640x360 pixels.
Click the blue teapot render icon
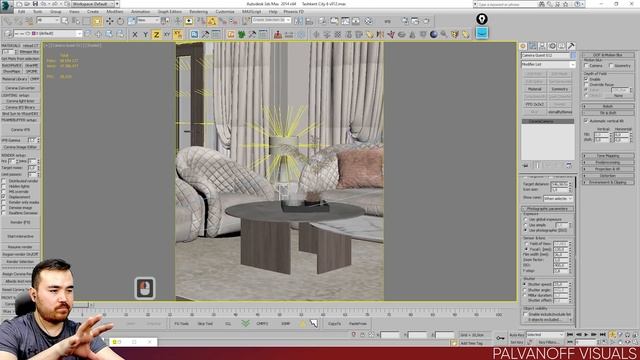click(482, 33)
